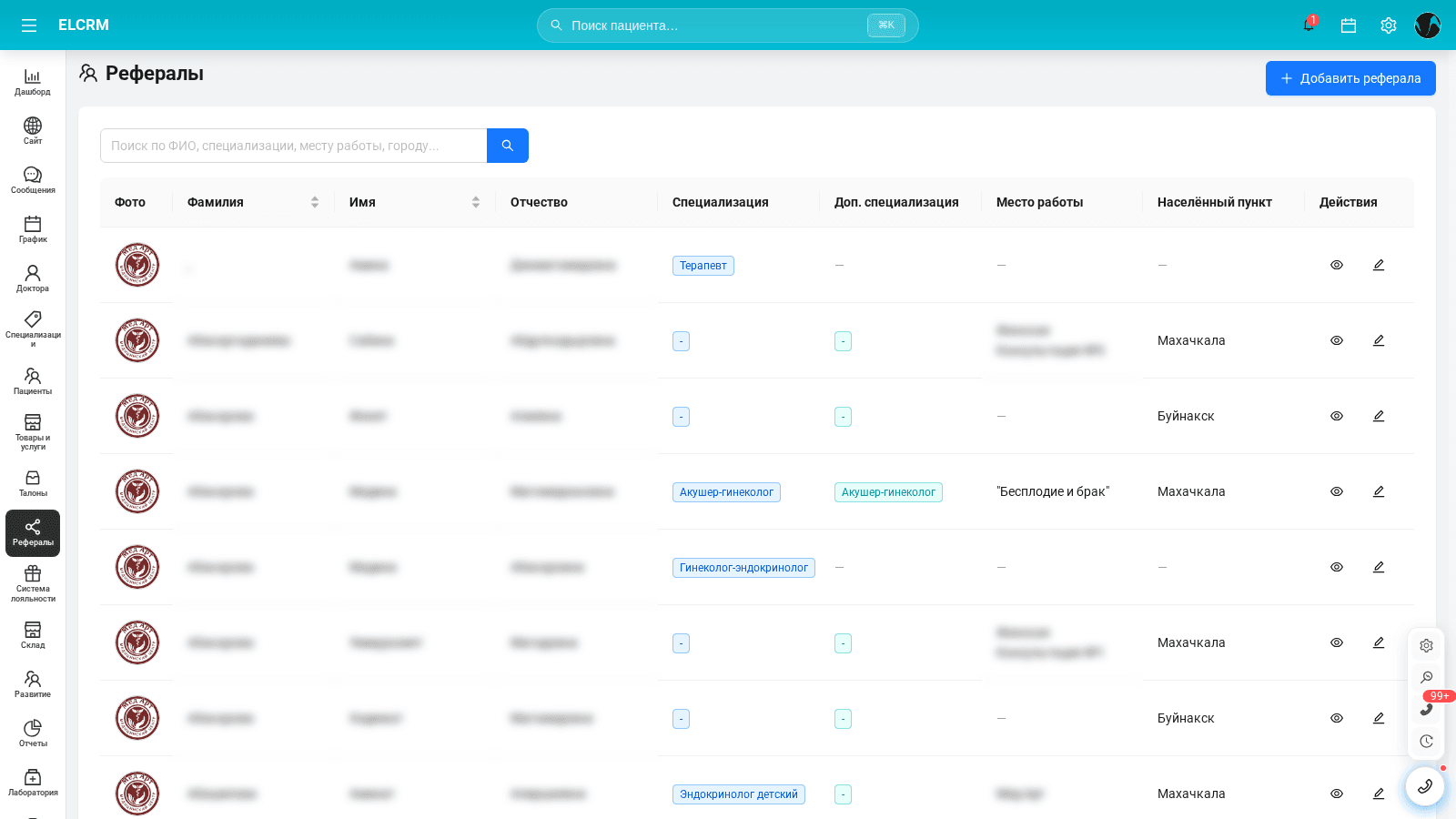Open Развитие in the sidebar

pyautogui.click(x=33, y=684)
